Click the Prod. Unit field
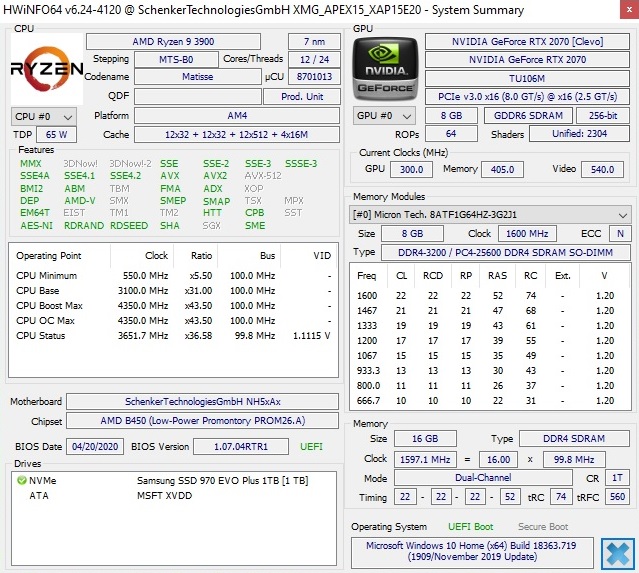 pos(302,97)
